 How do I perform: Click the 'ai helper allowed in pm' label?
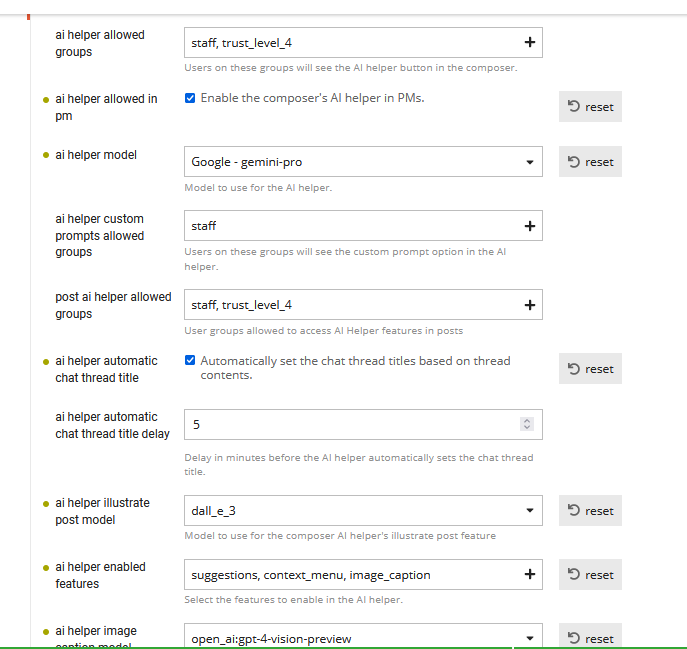[106, 107]
